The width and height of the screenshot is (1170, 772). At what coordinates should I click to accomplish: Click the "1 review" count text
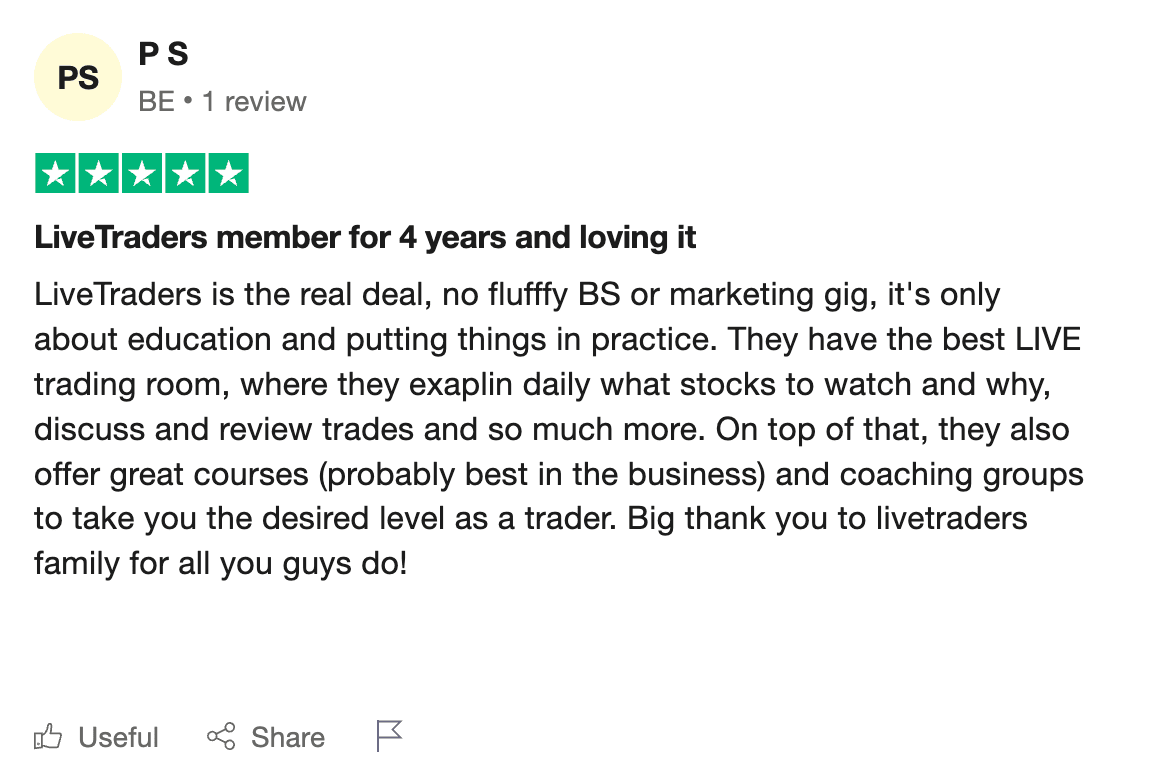pos(254,102)
